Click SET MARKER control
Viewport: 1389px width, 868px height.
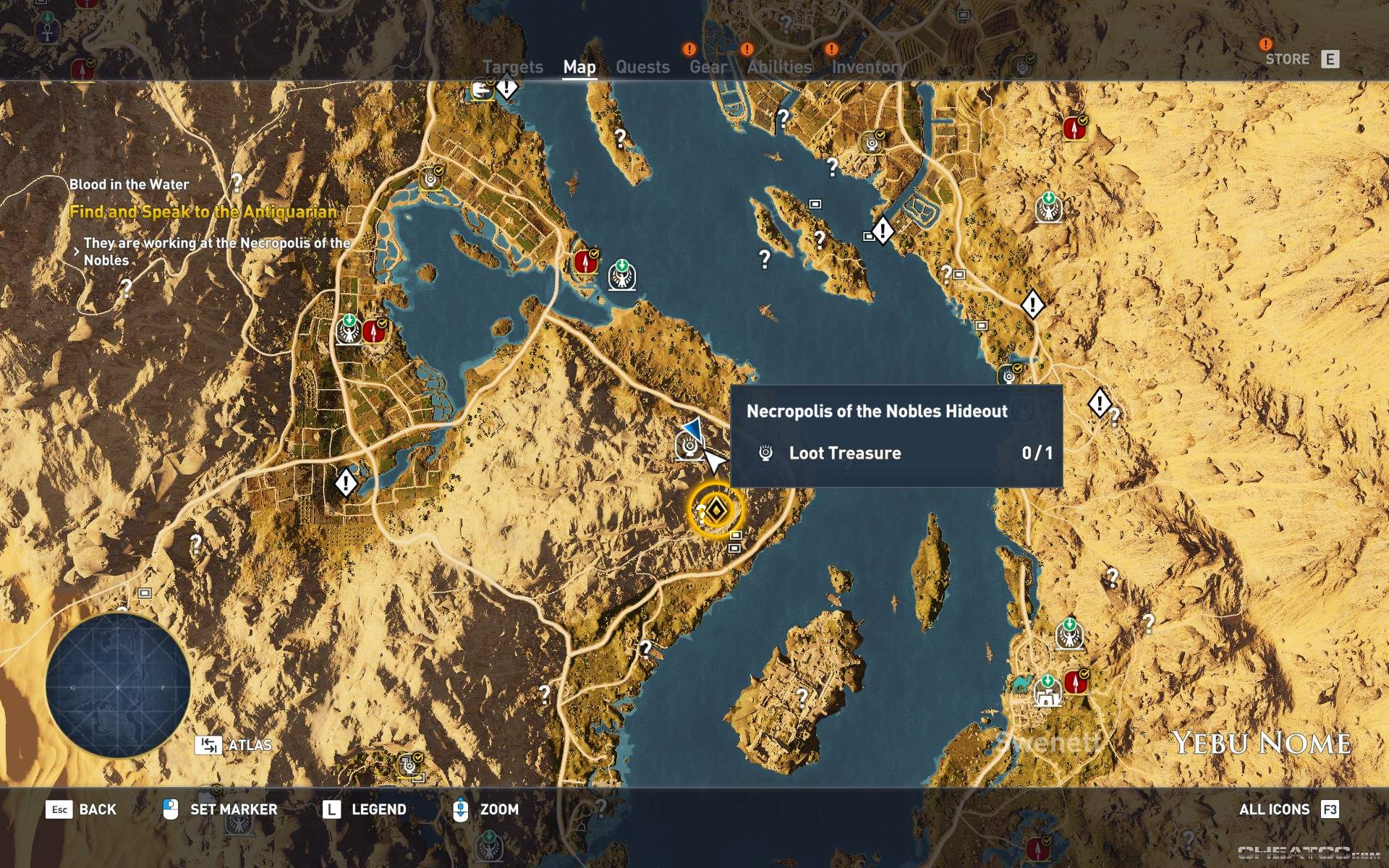pyautogui.click(x=220, y=809)
